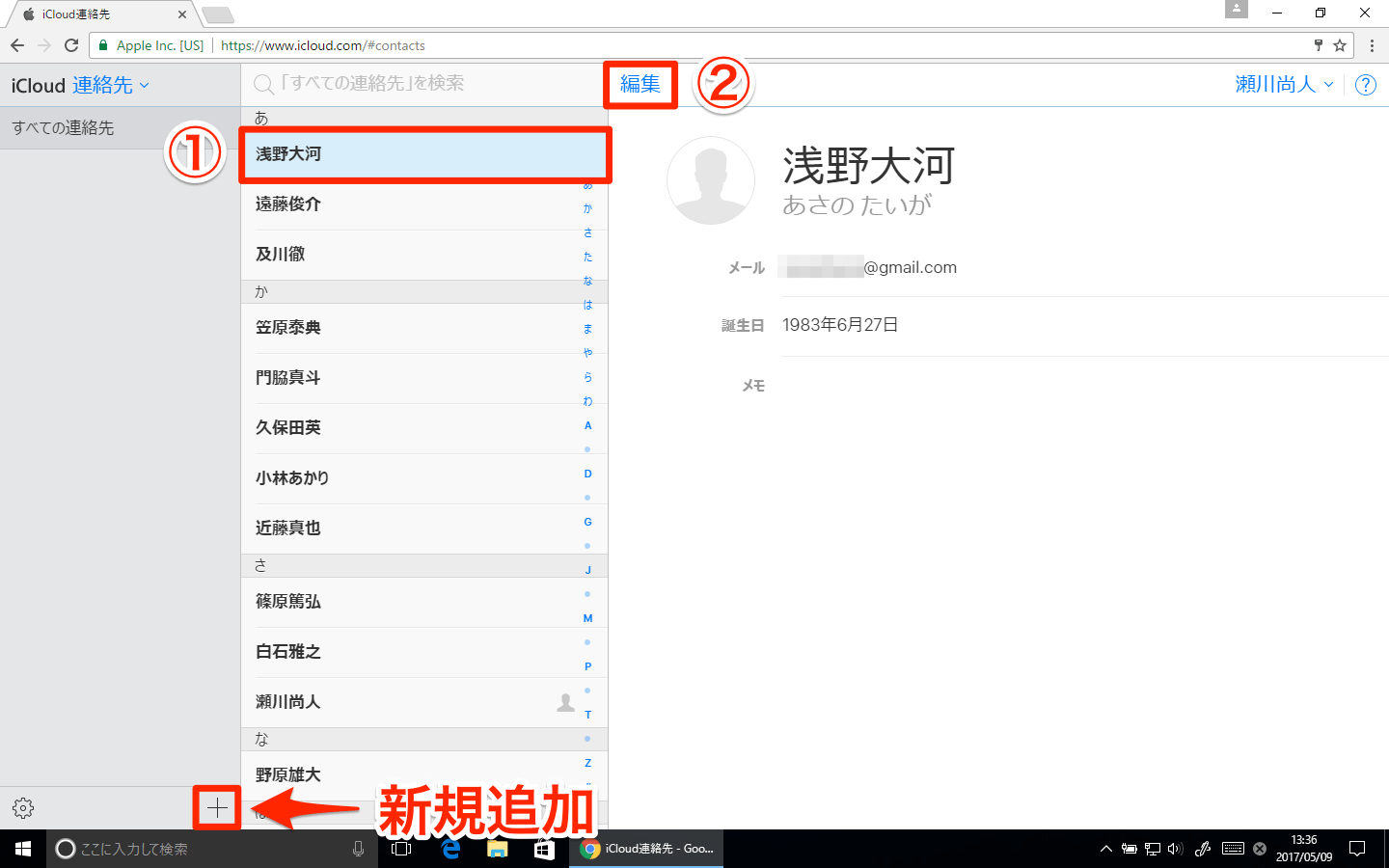Screen dimensions: 1389x868
Task: Select contact 門脇真斗
Action: coord(424,378)
